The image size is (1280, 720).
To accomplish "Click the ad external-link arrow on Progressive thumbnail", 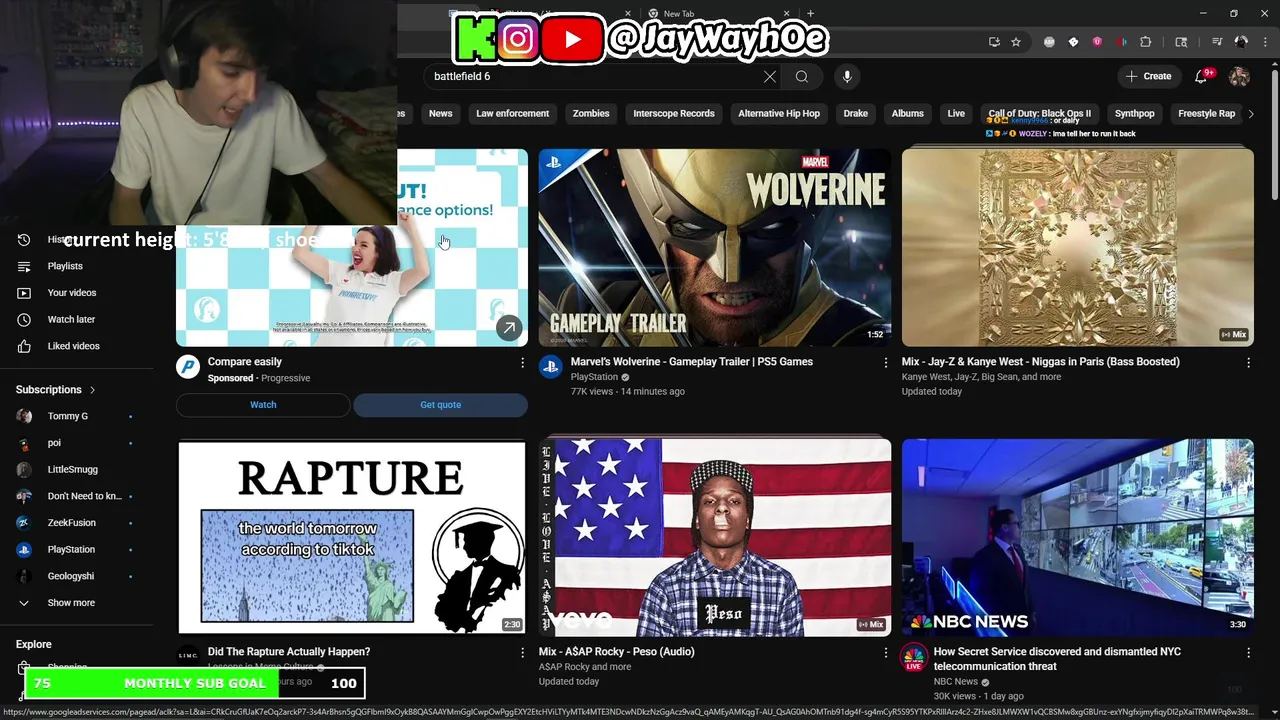I will point(509,328).
